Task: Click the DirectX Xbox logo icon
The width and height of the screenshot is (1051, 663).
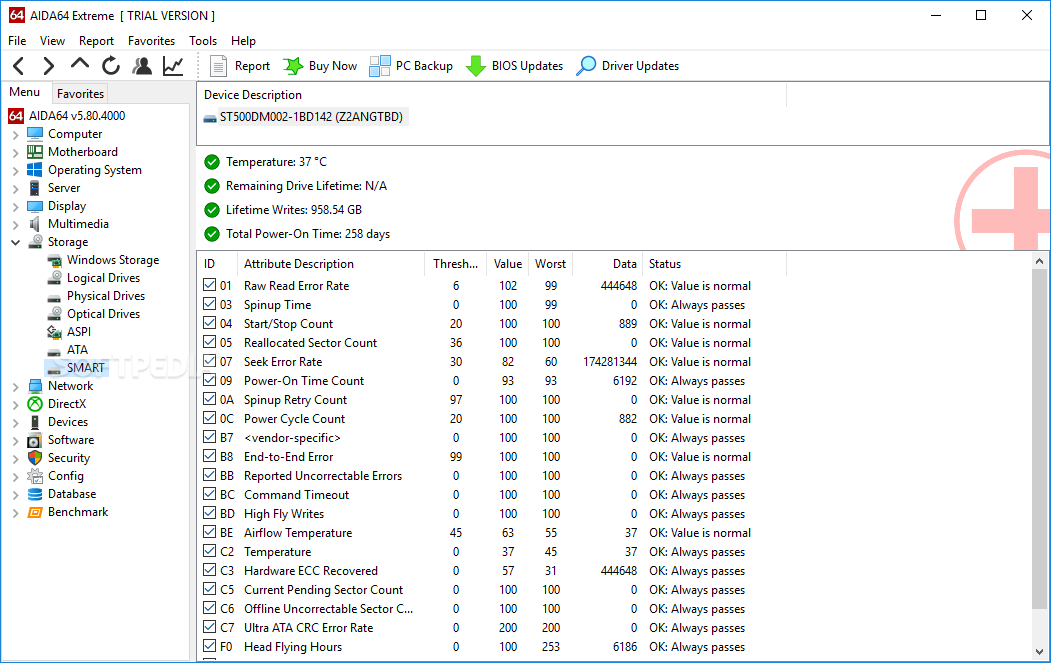Action: 35,404
